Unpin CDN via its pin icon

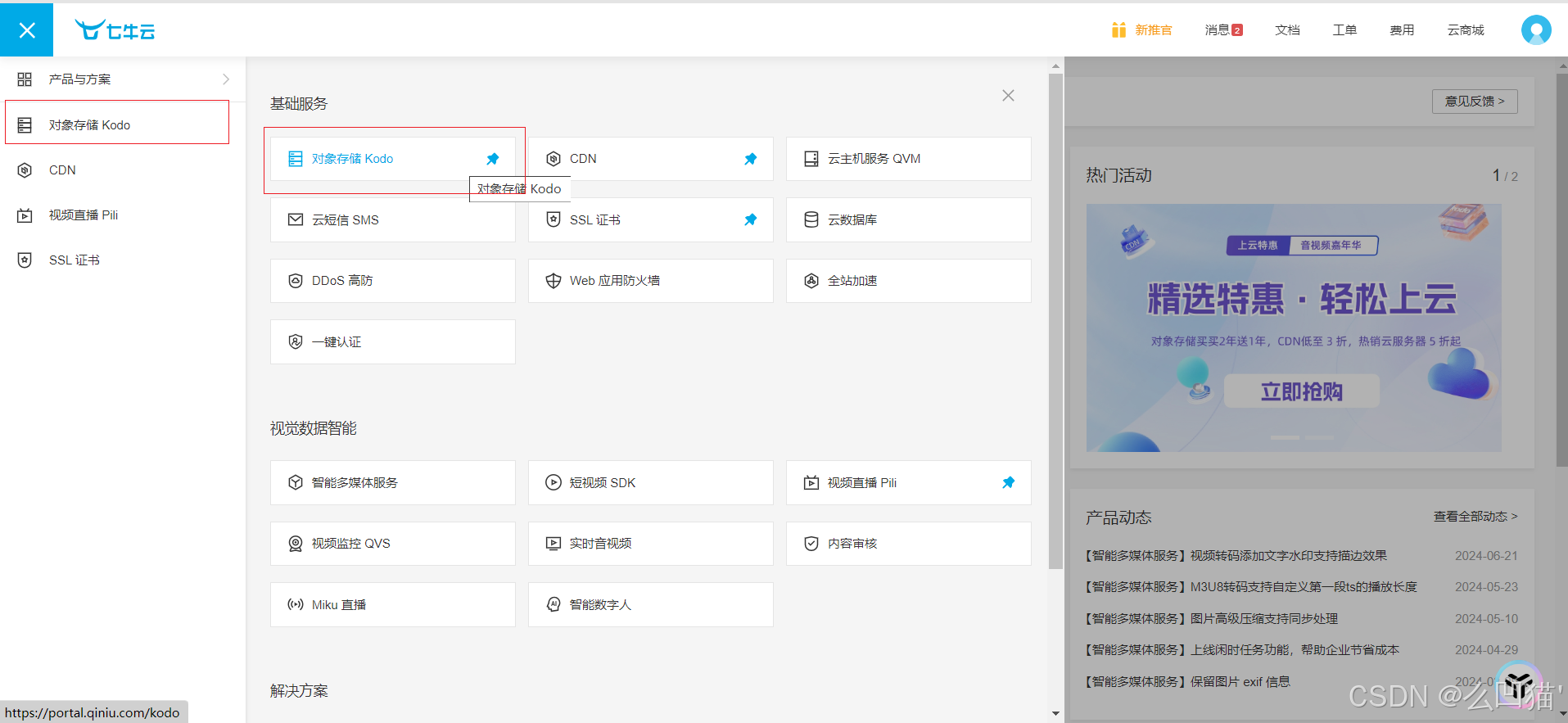(x=751, y=159)
